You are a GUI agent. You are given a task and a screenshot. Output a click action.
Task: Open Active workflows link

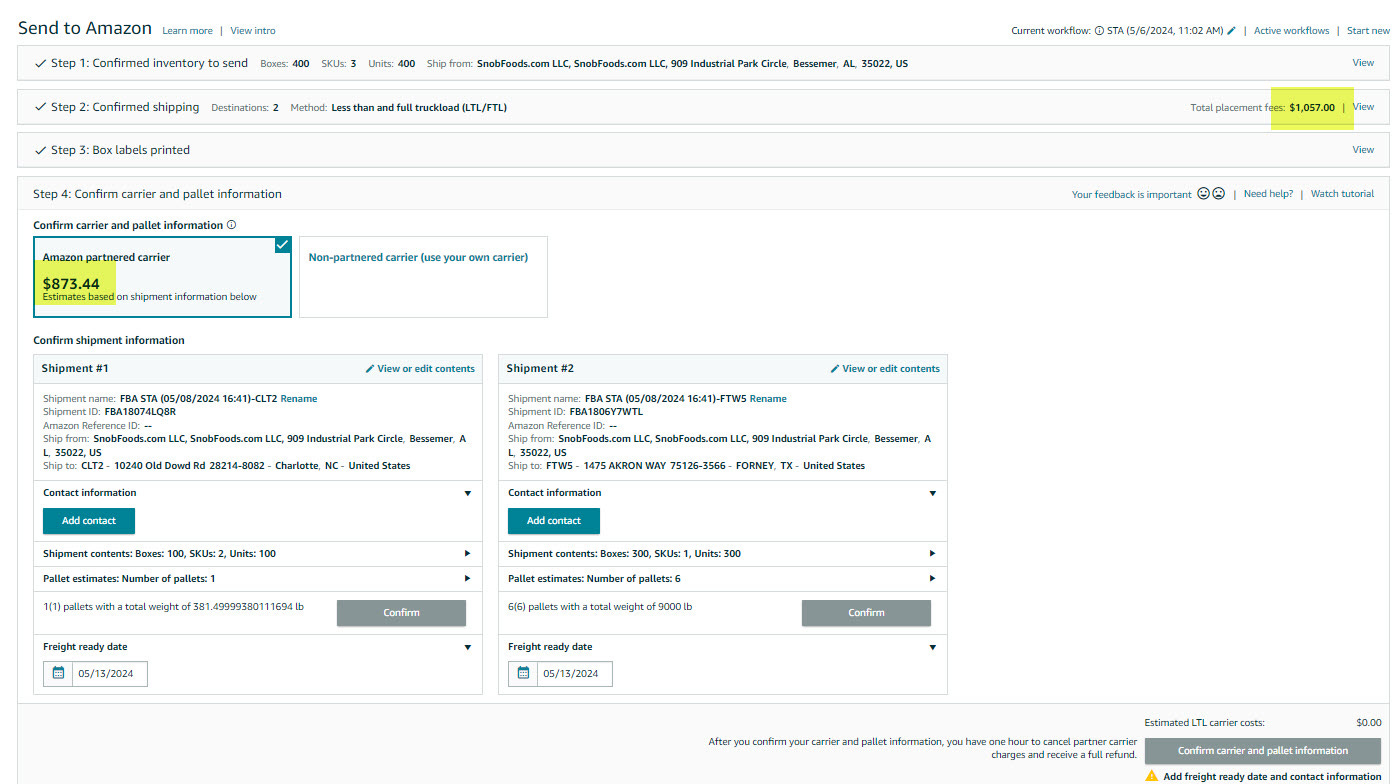coord(1292,31)
